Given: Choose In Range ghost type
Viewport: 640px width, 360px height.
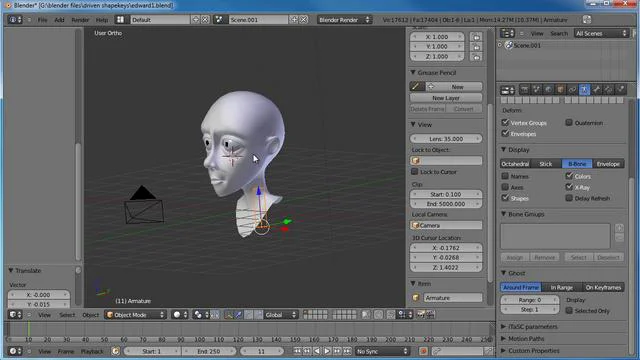Looking at the screenshot, I should (x=562, y=287).
